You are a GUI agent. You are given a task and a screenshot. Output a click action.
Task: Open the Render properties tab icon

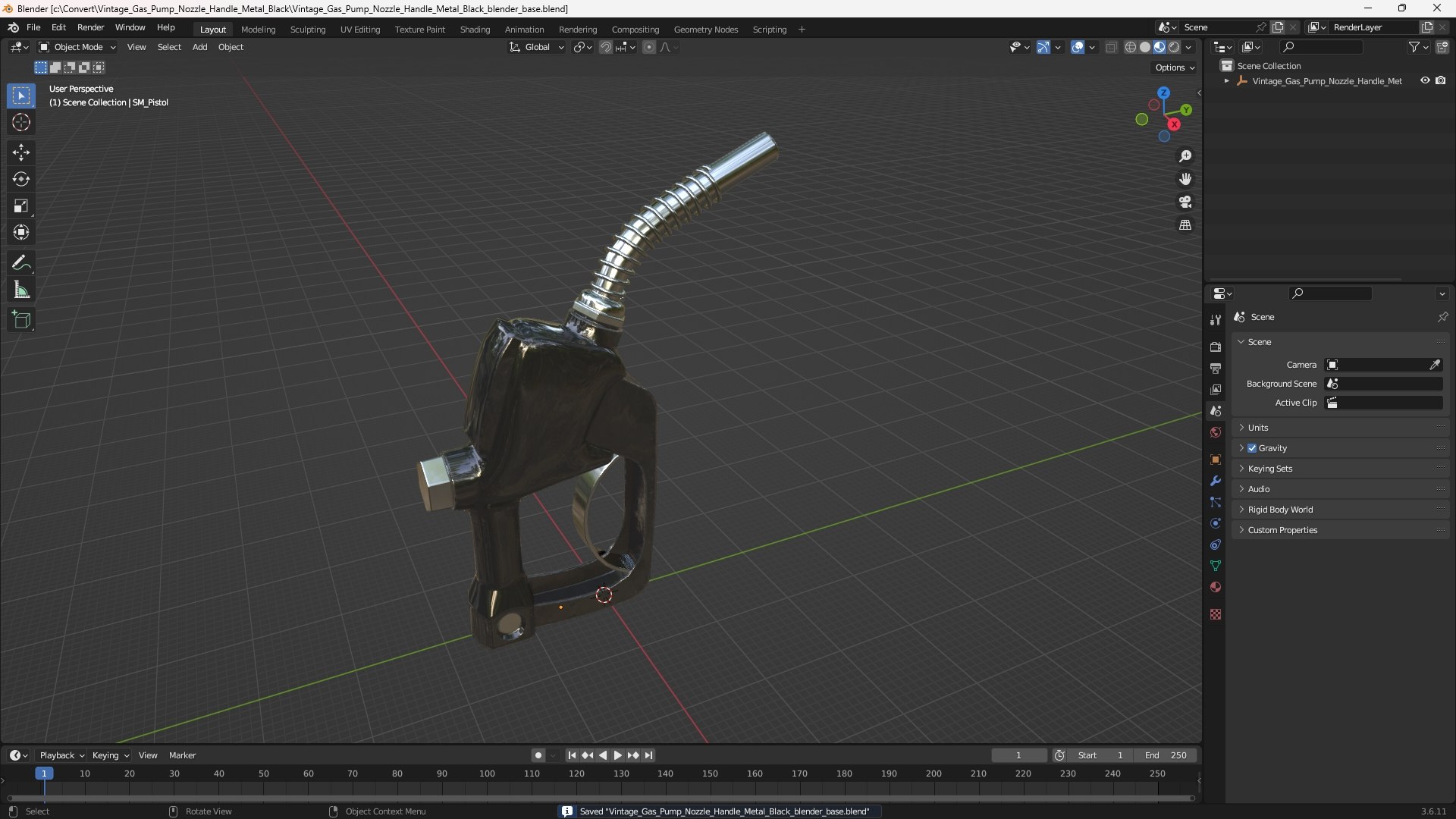pyautogui.click(x=1216, y=347)
